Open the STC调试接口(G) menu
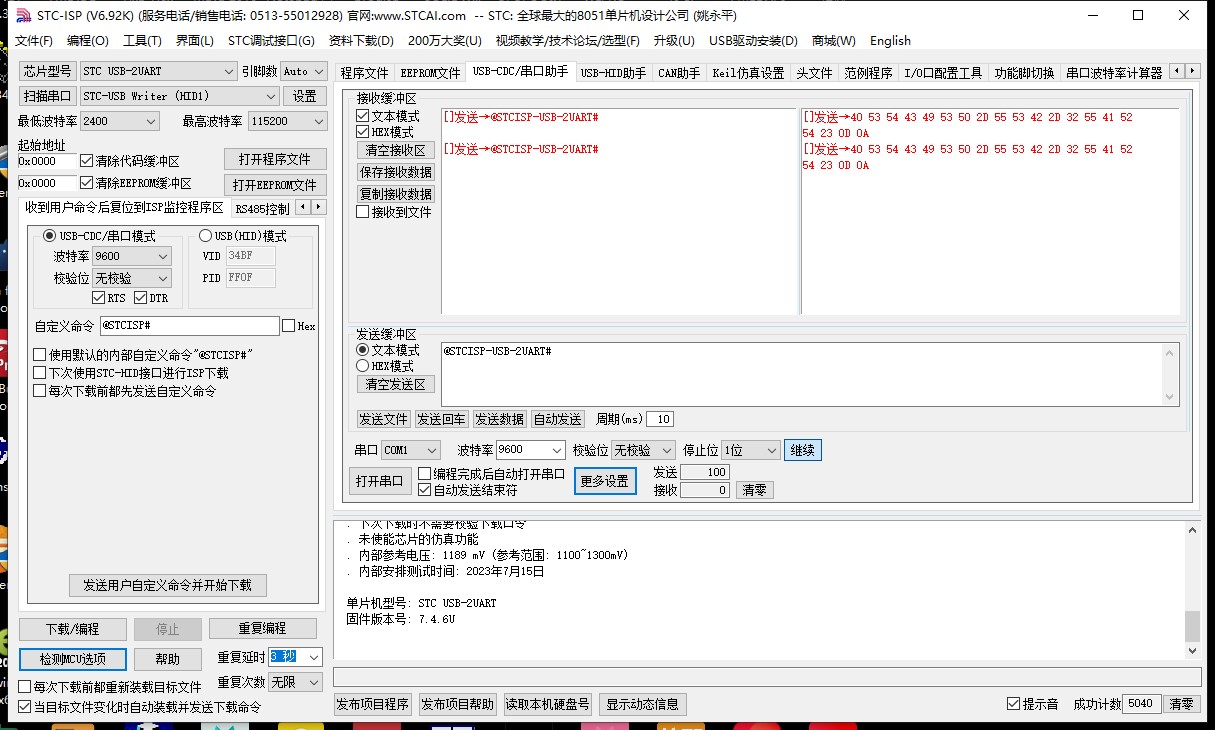The width and height of the screenshot is (1215, 730). pyautogui.click(x=271, y=41)
